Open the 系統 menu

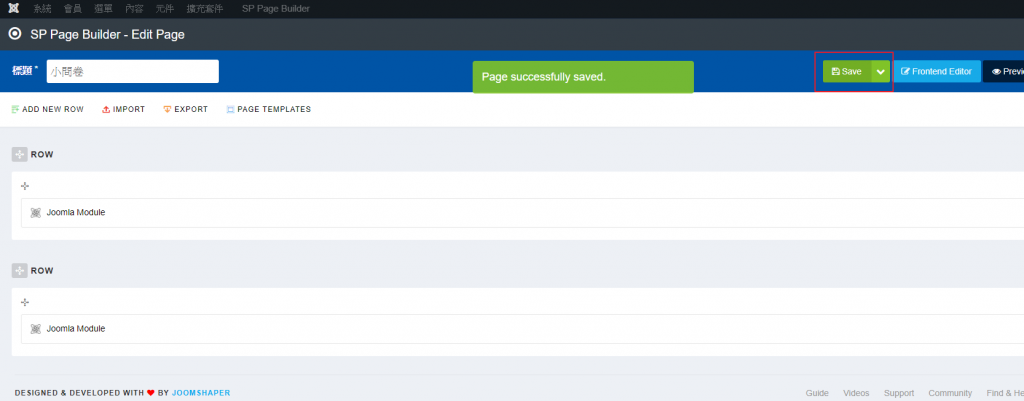pos(43,8)
